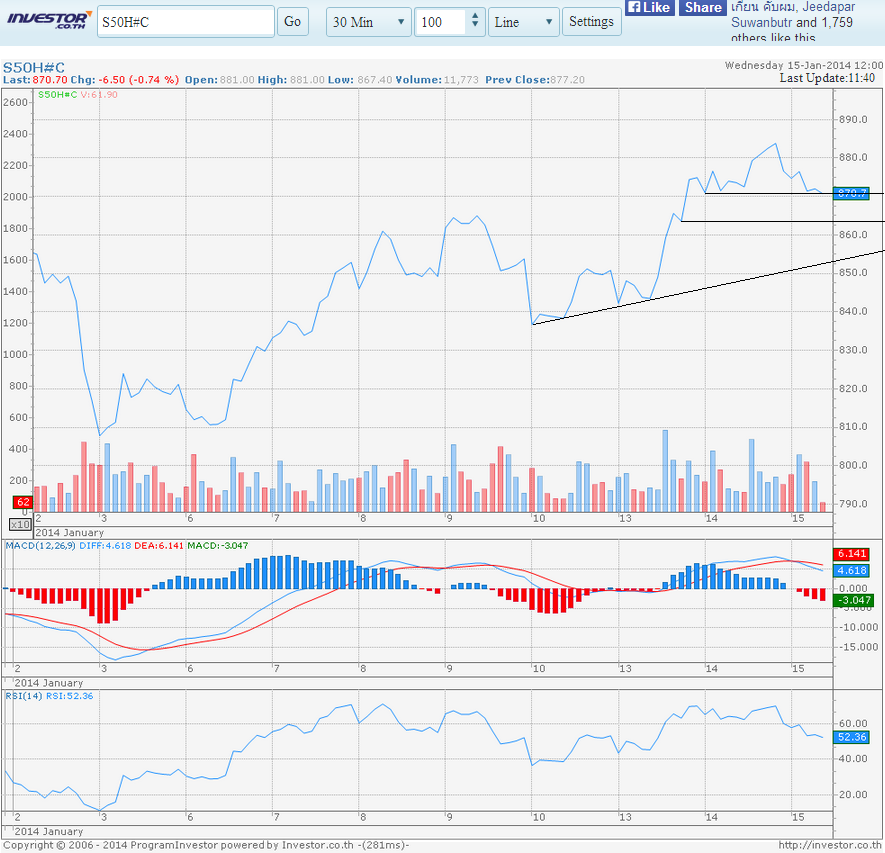Click the symbol input field containing S50H#C
Screen dimensions: 885x853
coord(186,22)
